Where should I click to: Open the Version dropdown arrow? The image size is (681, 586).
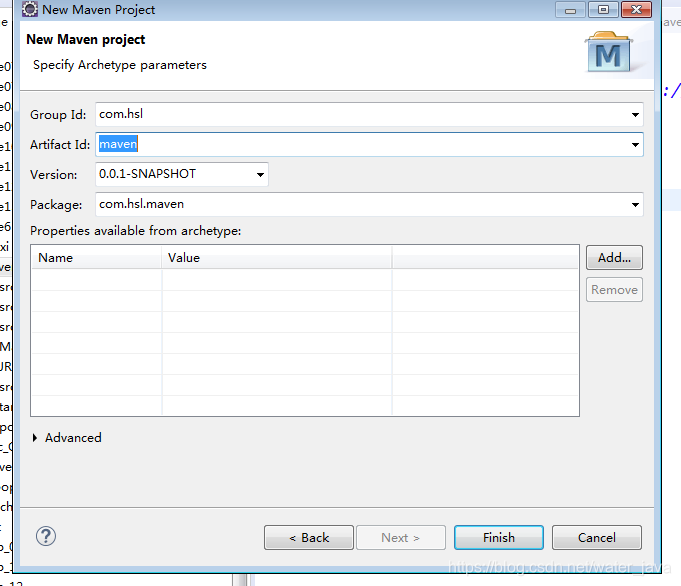260,175
